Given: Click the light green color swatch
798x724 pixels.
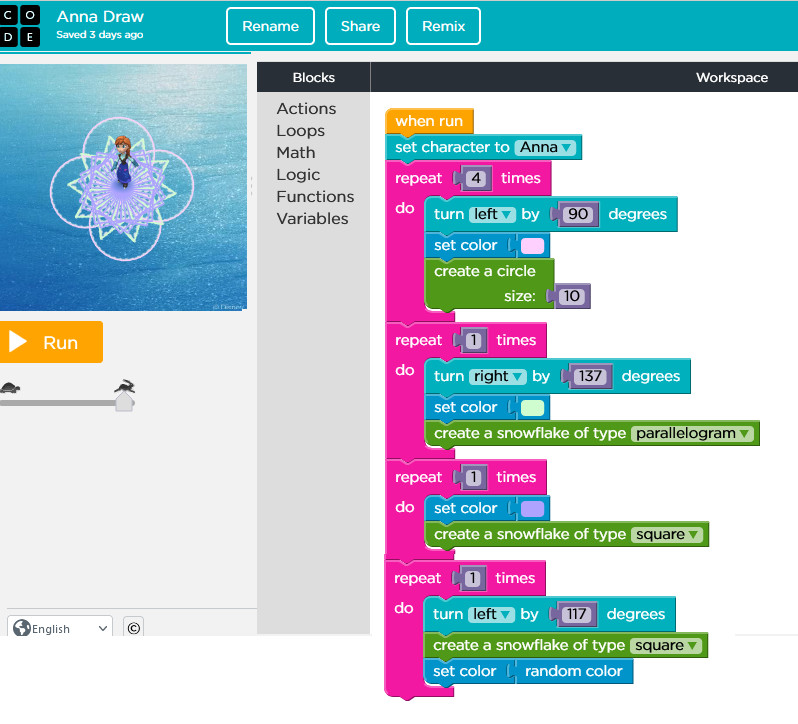Looking at the screenshot, I should (532, 408).
